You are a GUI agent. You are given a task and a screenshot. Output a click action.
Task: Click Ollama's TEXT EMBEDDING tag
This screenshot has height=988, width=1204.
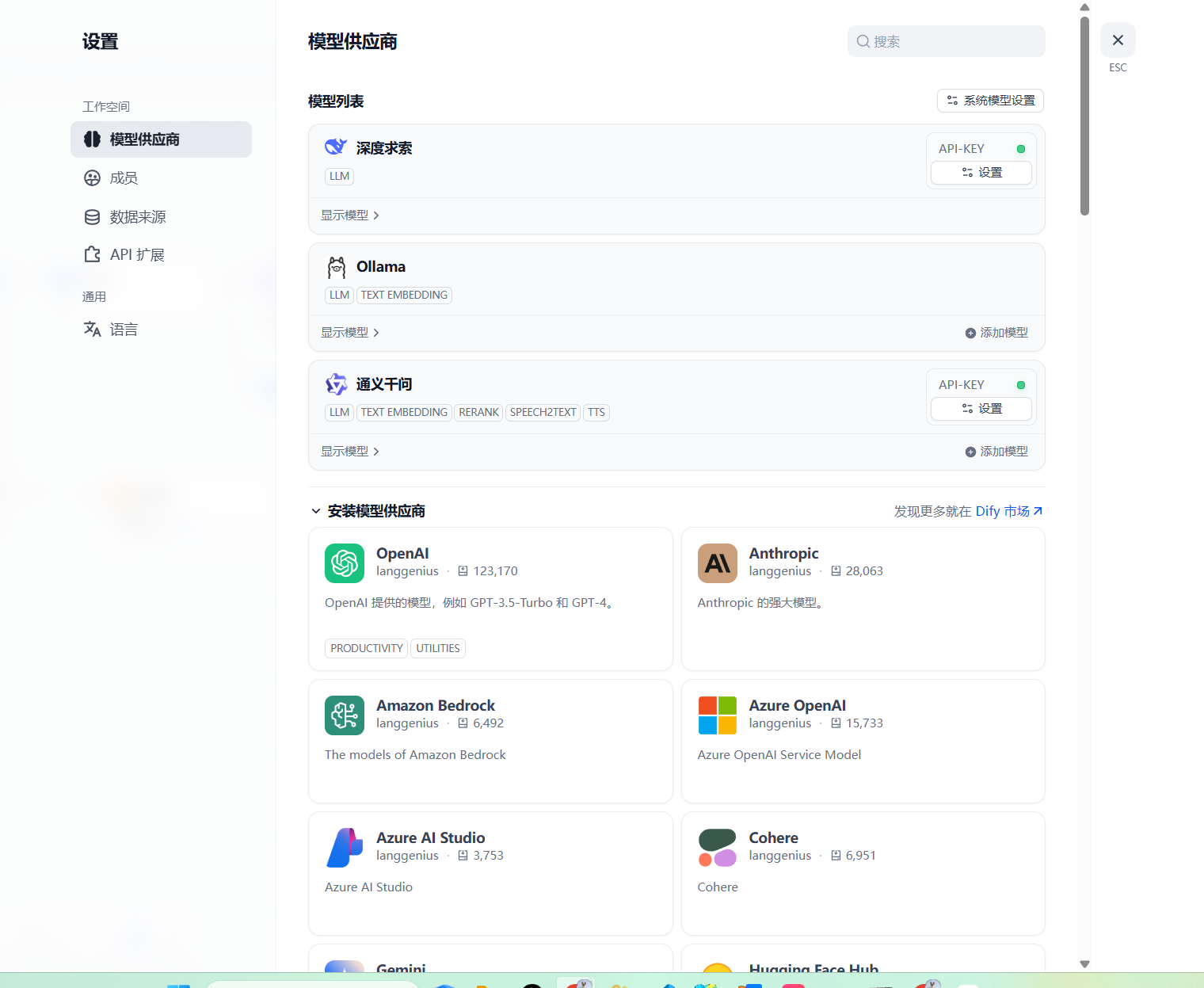click(404, 296)
